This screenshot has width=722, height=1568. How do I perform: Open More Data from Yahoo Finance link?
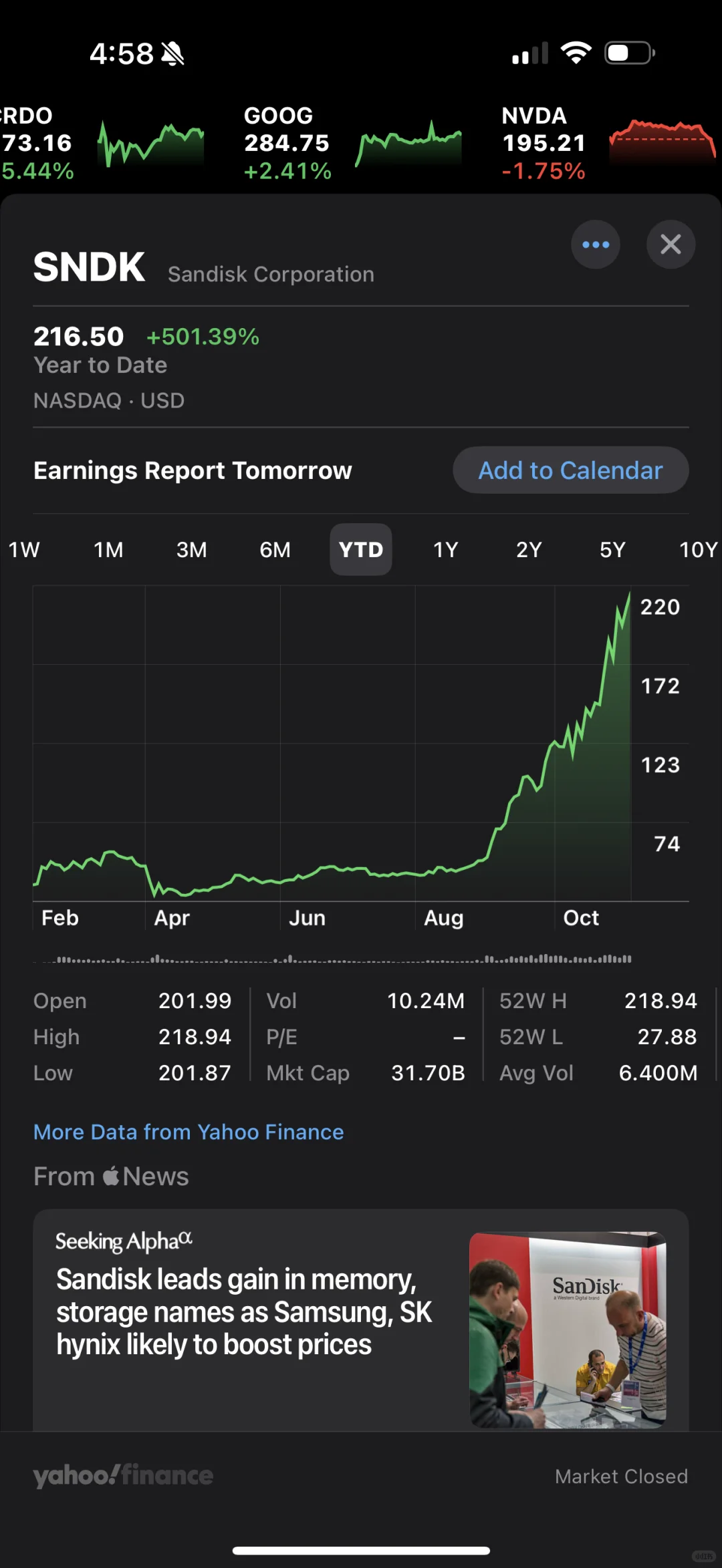pos(189,1132)
